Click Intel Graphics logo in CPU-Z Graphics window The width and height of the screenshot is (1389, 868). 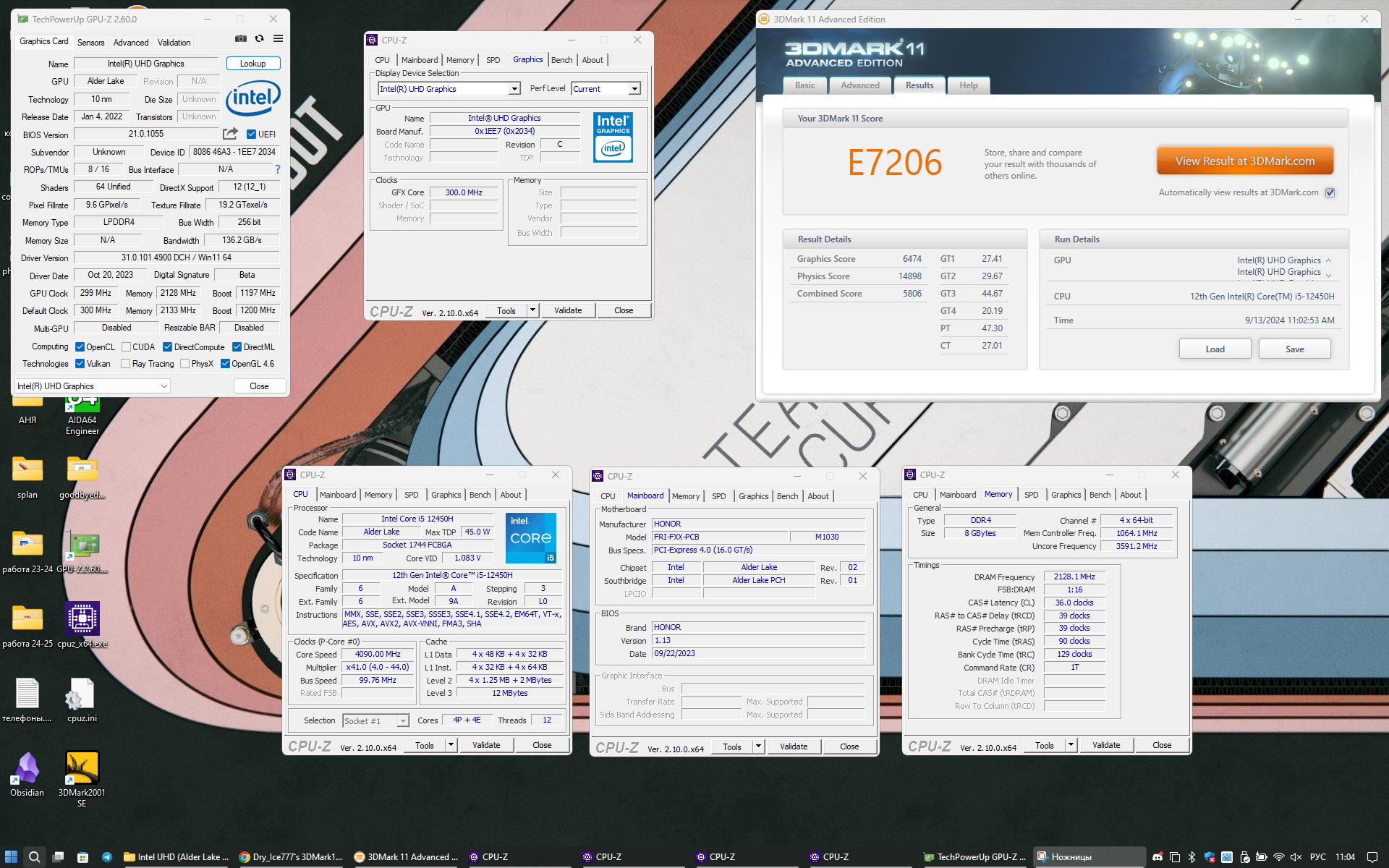pos(613,137)
